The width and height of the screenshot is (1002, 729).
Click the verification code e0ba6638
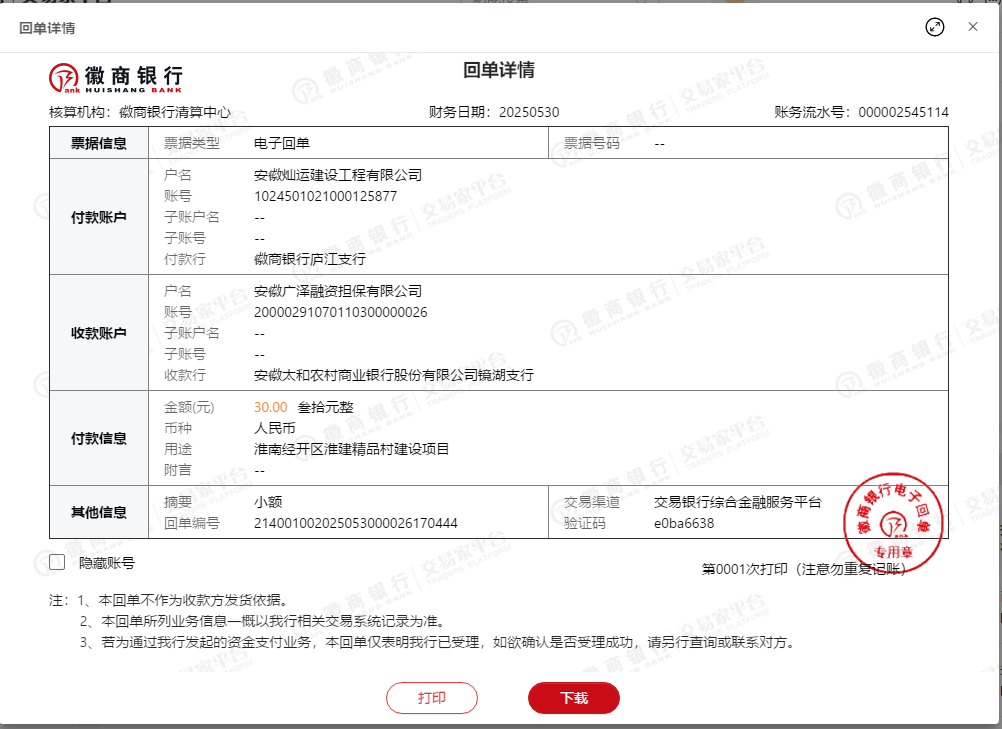point(683,523)
